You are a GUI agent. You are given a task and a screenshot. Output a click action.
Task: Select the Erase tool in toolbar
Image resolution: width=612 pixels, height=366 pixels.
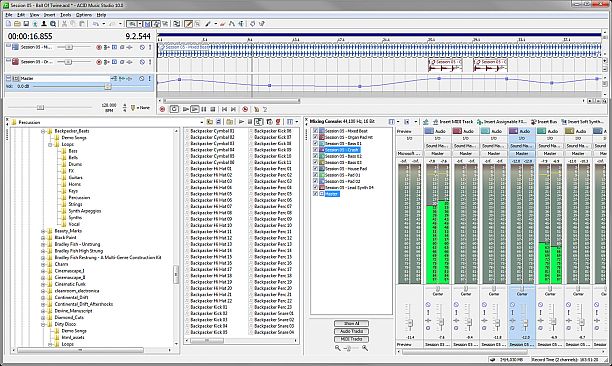click(223, 24)
